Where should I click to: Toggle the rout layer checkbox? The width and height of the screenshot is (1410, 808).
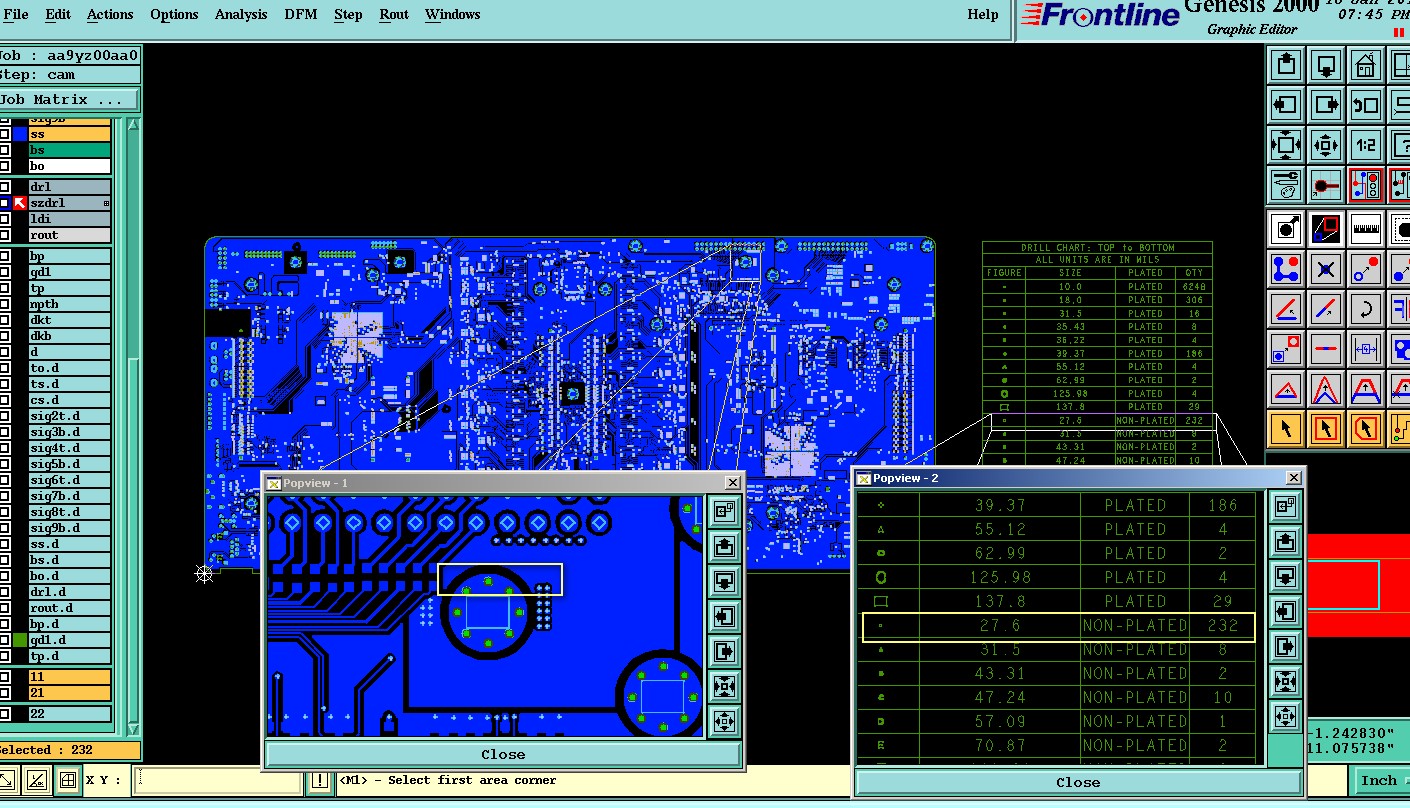point(5,235)
